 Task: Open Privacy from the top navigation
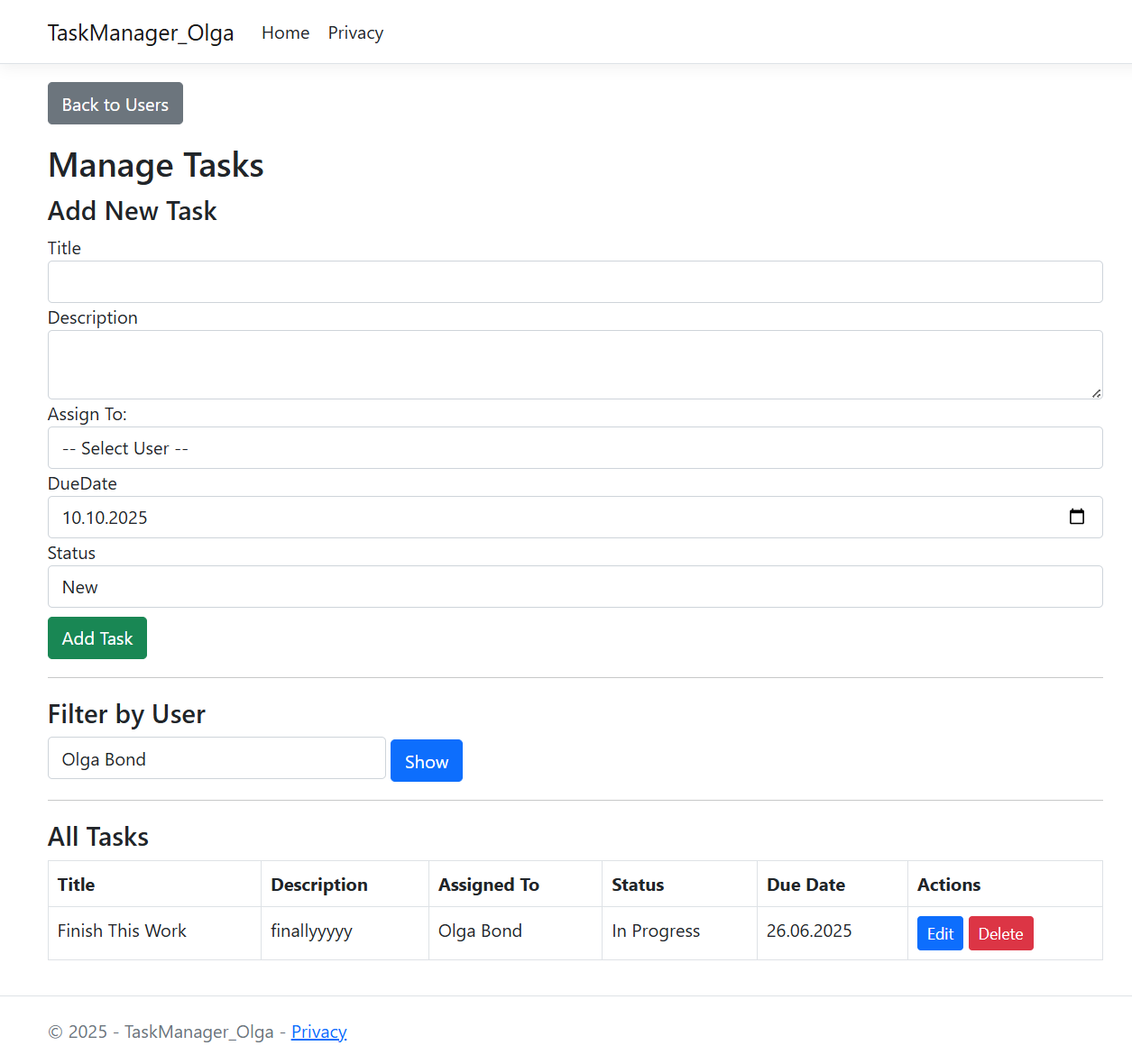(x=355, y=33)
